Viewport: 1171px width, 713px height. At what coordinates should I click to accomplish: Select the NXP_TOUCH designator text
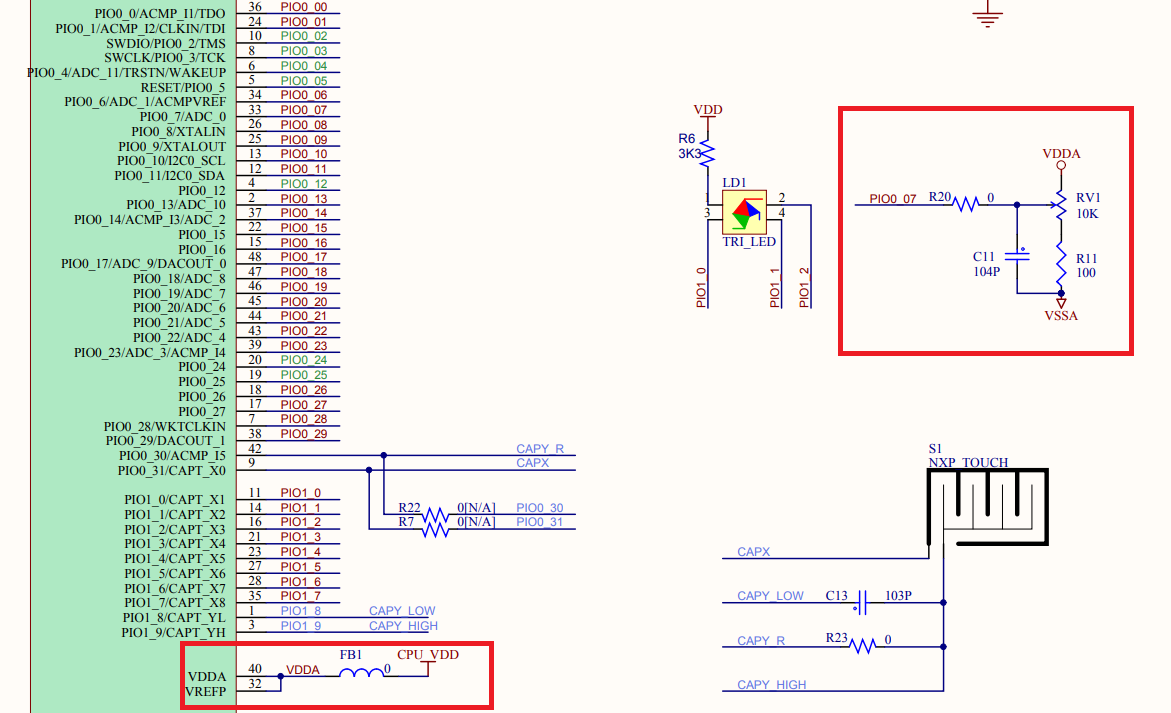[968, 462]
